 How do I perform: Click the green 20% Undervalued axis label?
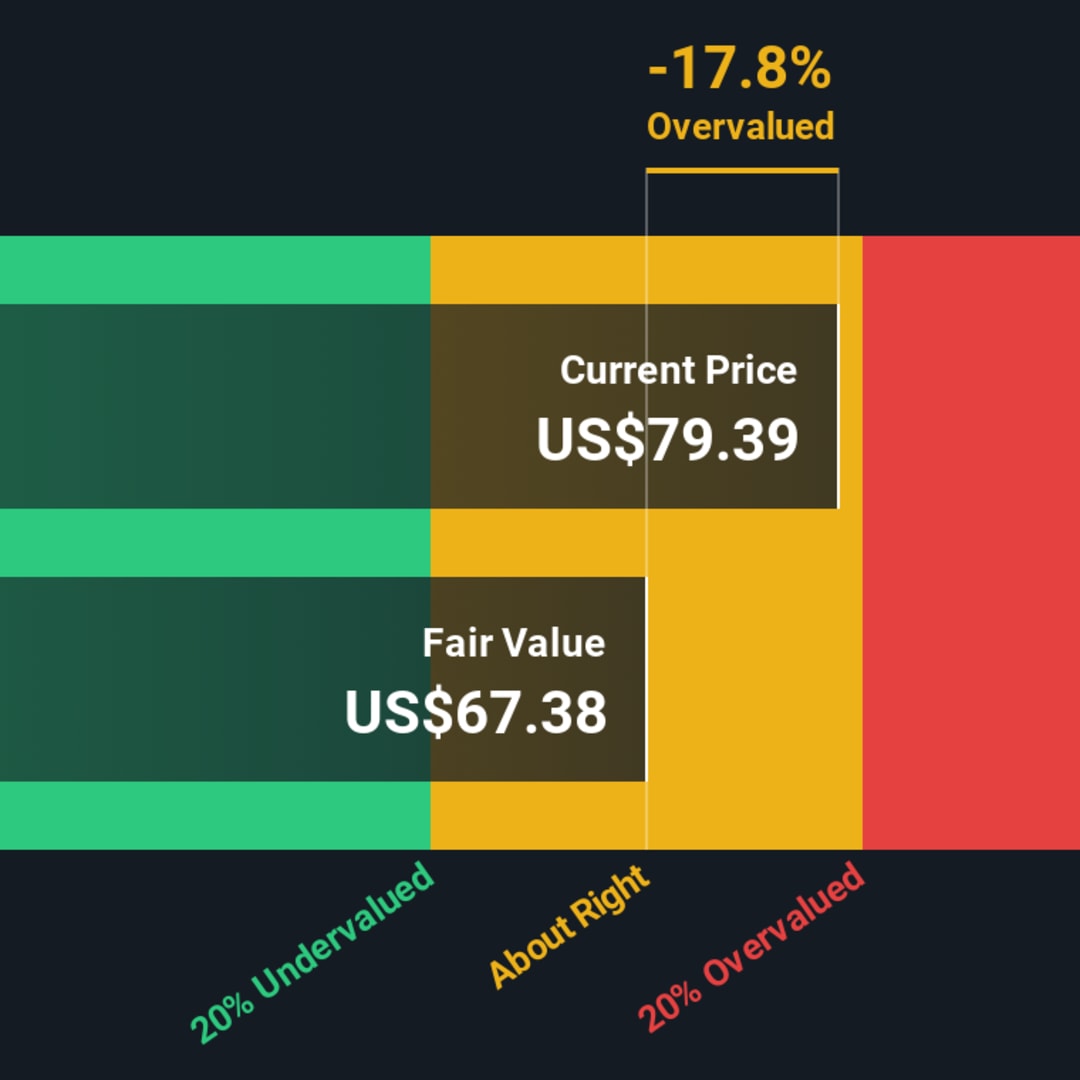coord(311,953)
